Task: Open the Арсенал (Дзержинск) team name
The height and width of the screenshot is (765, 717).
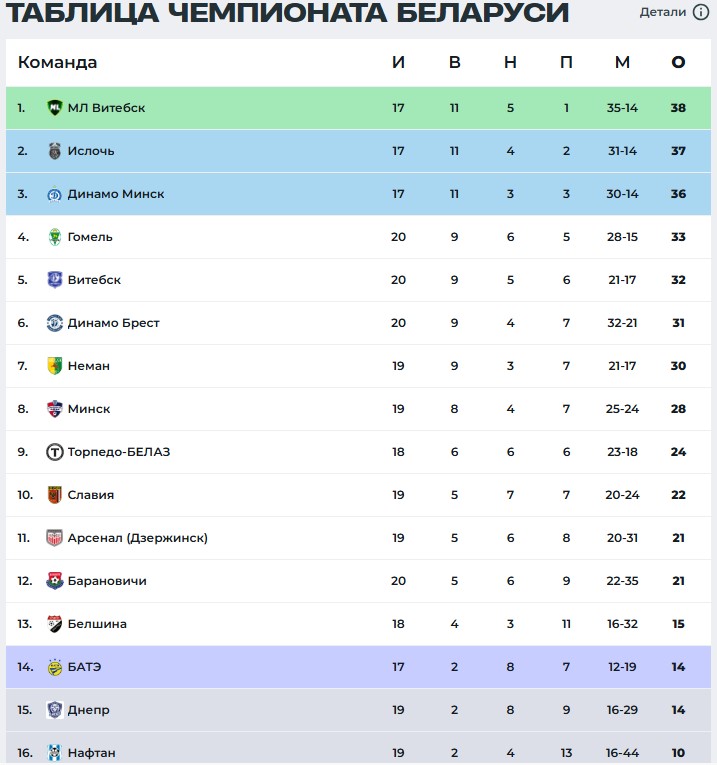Action: pos(138,538)
